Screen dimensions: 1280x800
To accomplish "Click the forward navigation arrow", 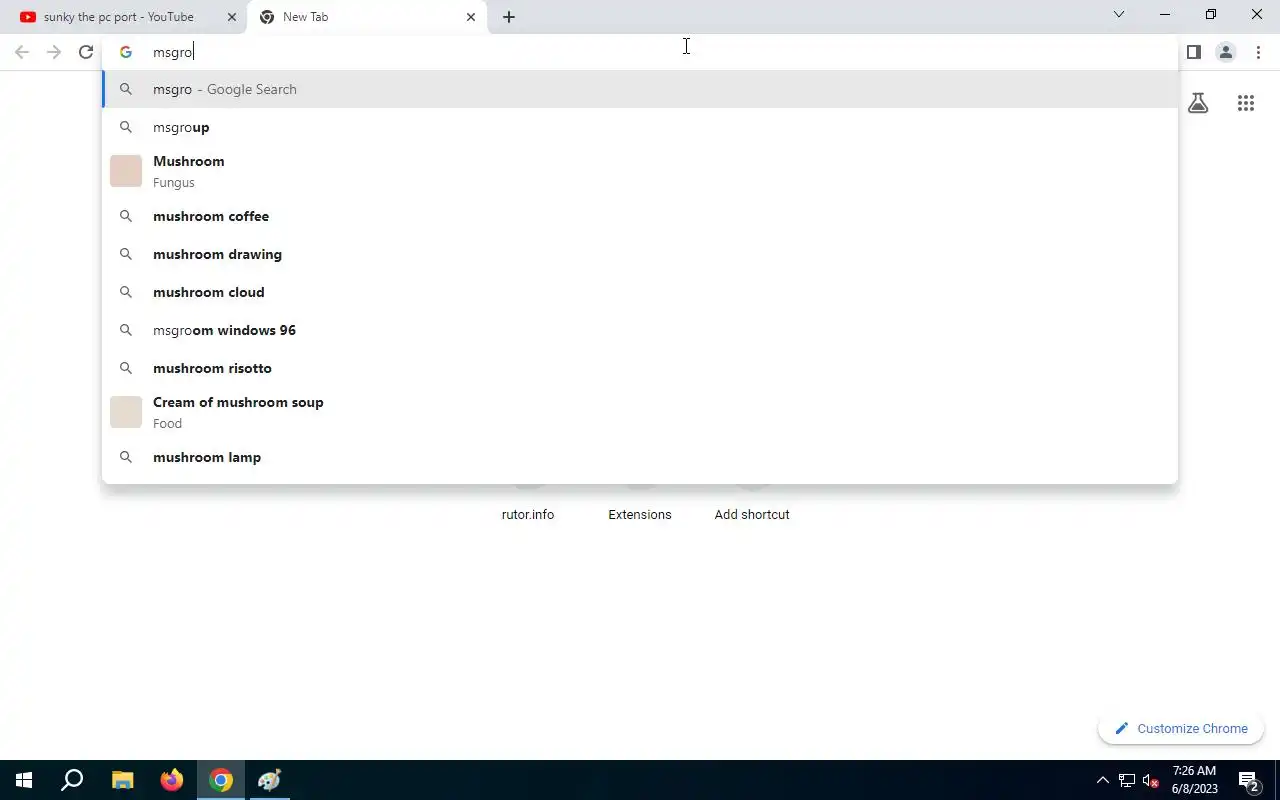I will 54,52.
